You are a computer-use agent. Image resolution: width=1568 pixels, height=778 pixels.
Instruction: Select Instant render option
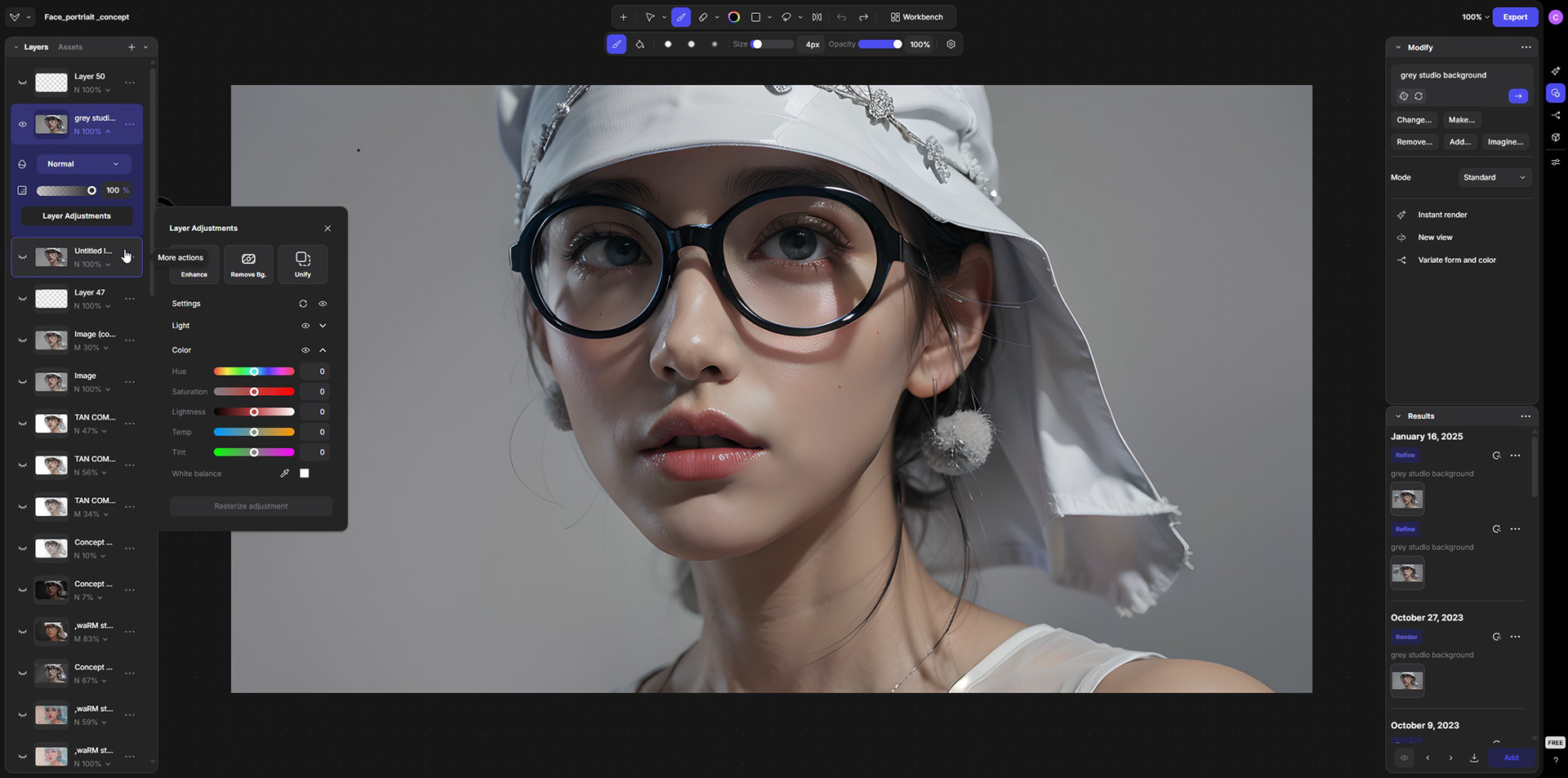pos(1442,215)
